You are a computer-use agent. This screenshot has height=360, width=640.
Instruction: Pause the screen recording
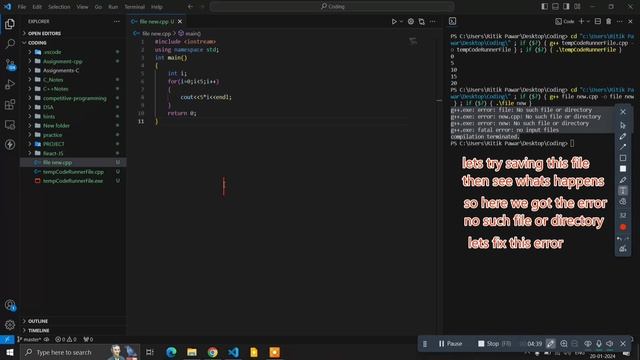450,344
